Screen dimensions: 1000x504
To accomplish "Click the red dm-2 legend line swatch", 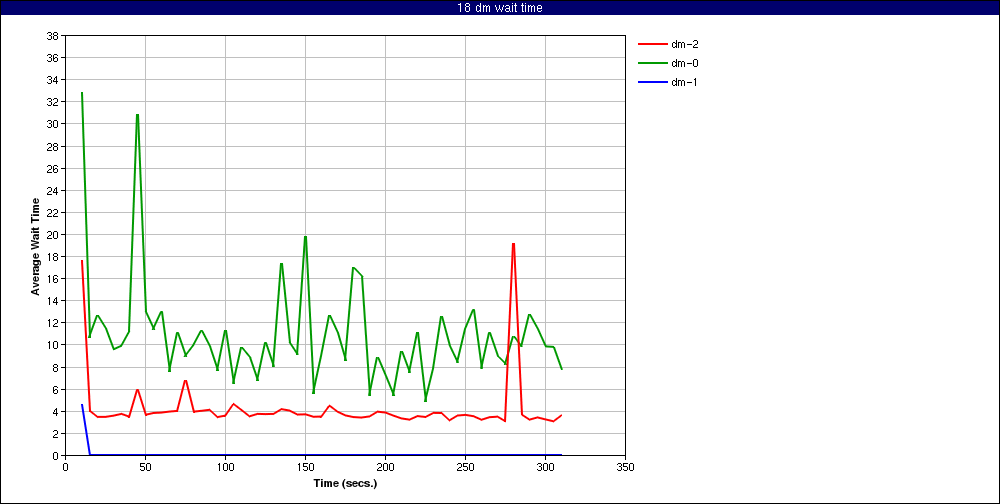I will pos(651,44).
